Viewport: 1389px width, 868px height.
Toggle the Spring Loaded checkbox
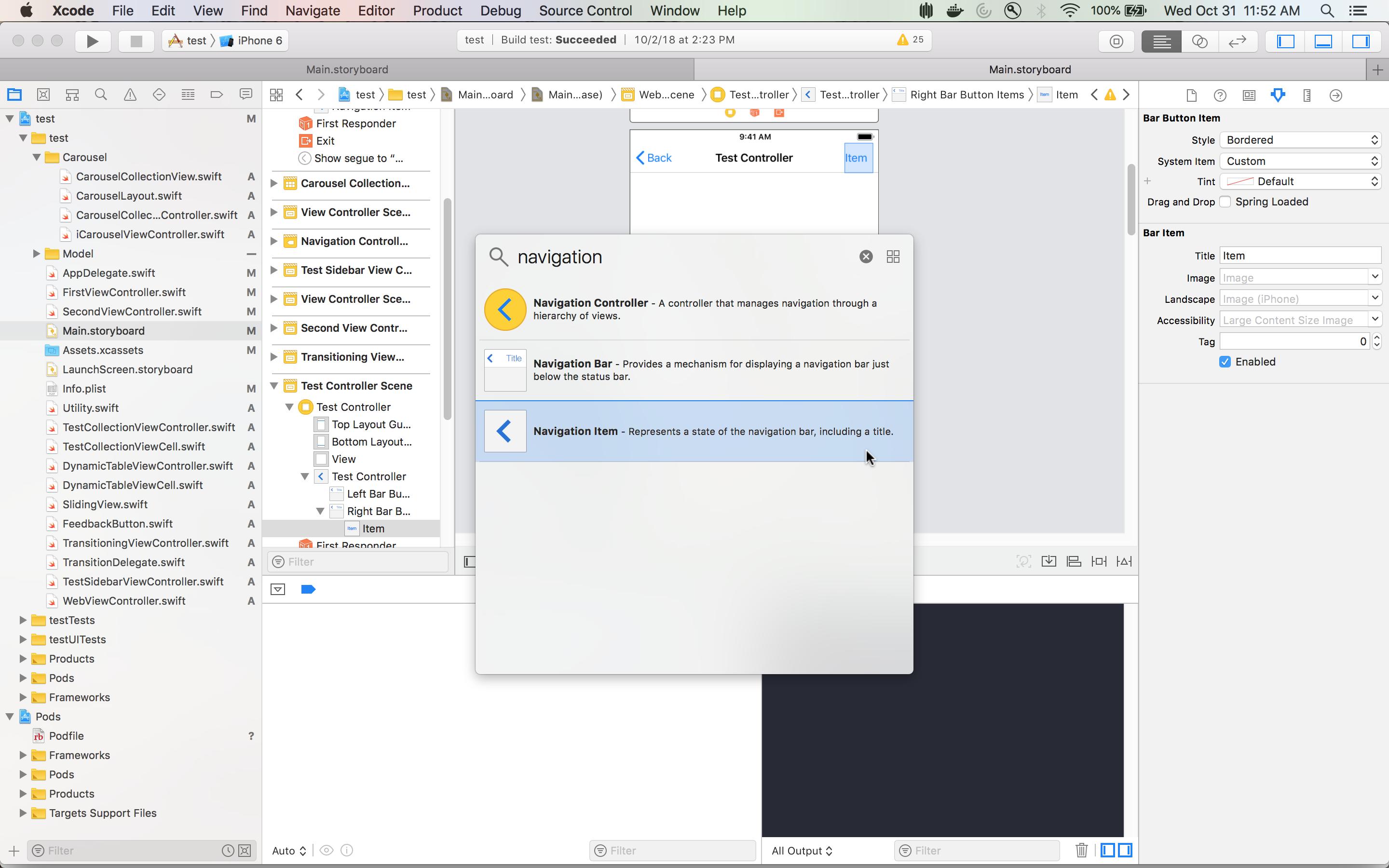point(1225,202)
